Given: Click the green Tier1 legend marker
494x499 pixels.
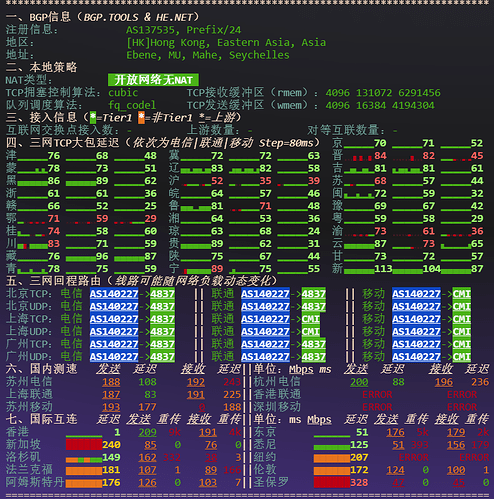Looking at the screenshot, I should [93, 118].
